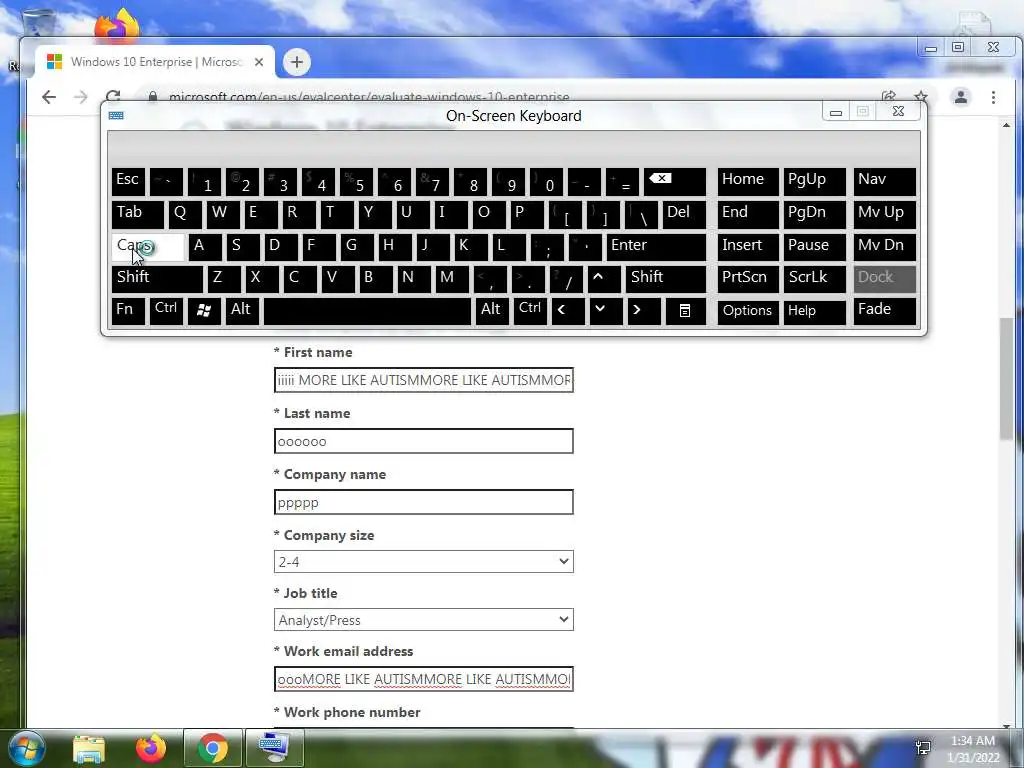Screen dimensions: 1024x768
Task: Click the Pause key
Action: coord(814,247)
